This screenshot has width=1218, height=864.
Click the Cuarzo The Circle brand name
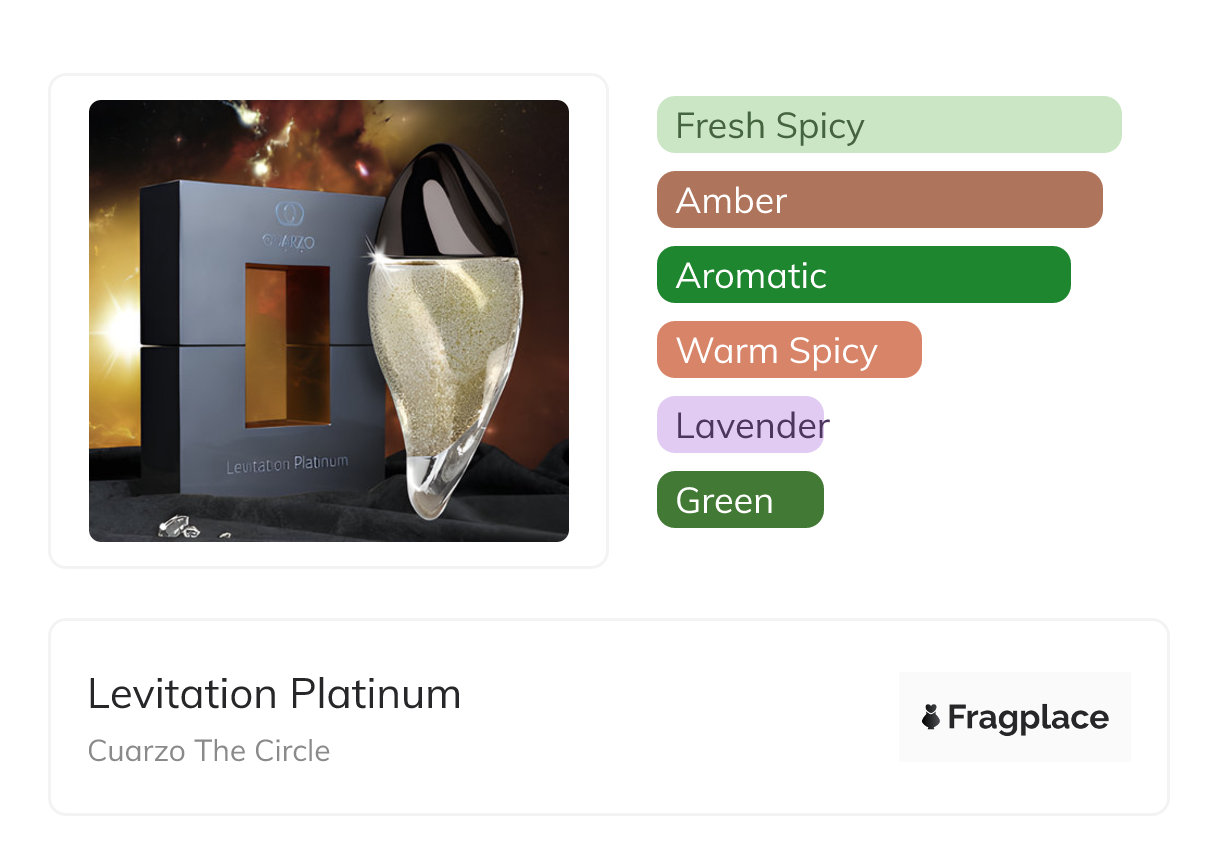(x=209, y=751)
